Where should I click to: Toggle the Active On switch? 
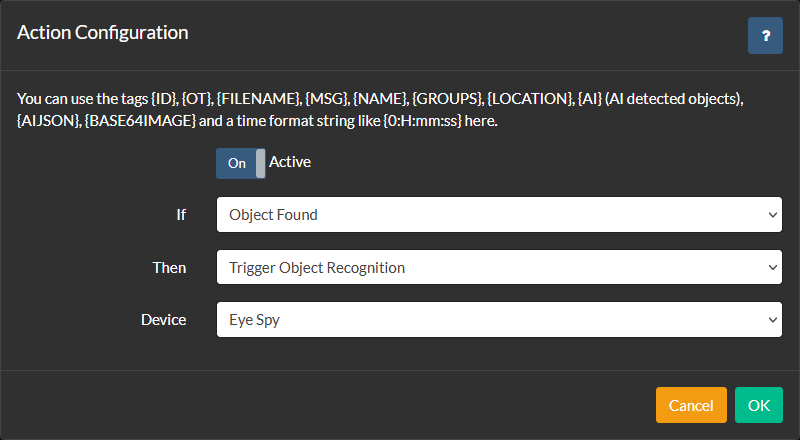[240, 163]
